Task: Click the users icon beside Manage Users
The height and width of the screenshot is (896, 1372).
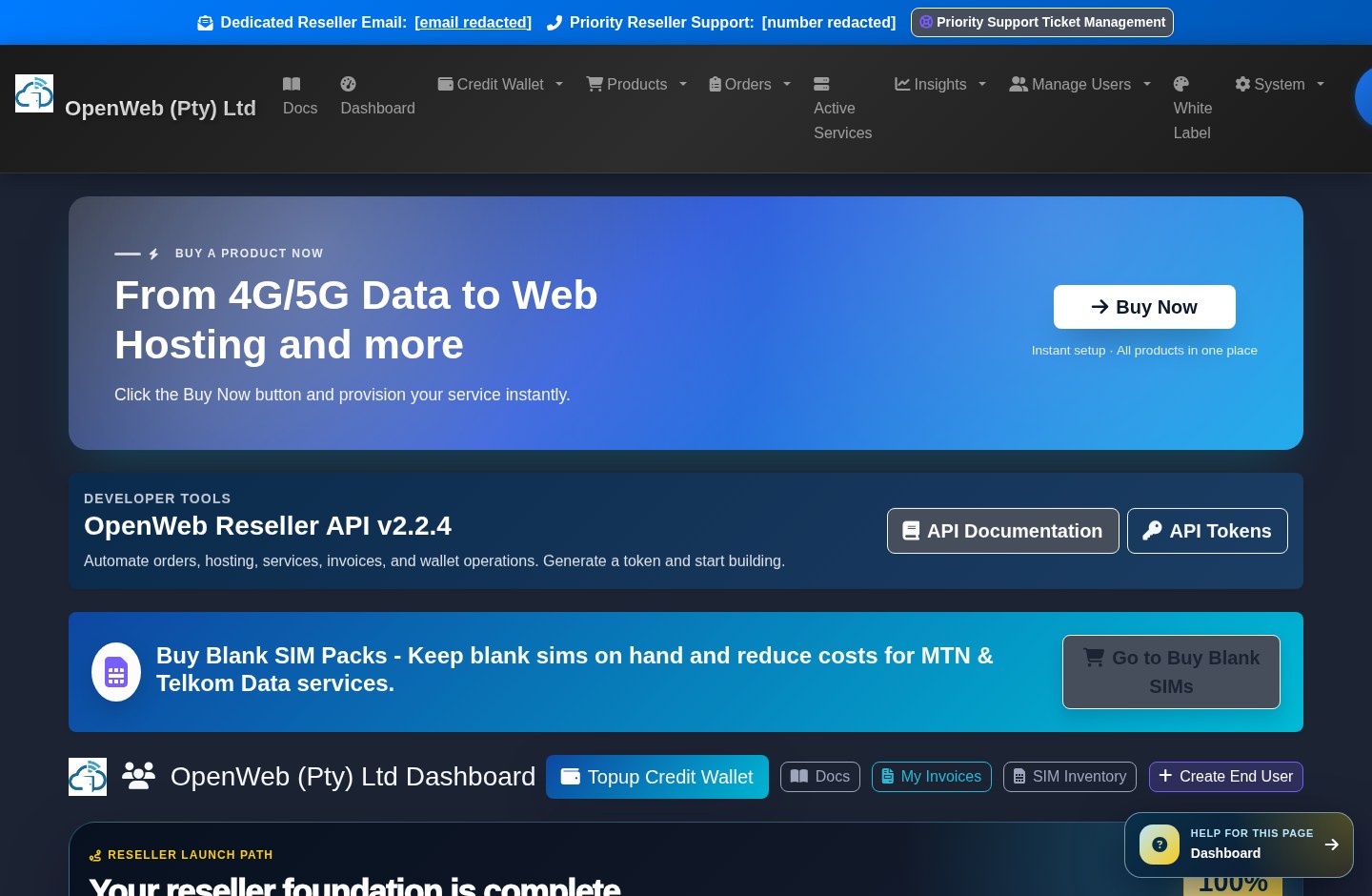Action: 1019,84
